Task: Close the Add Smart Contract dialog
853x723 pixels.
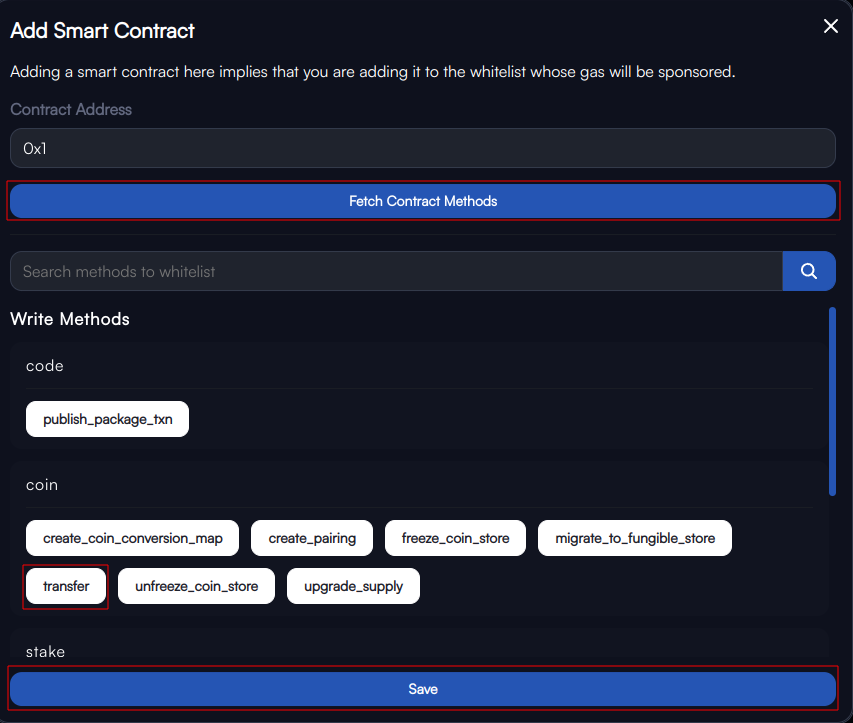Action: pyautogui.click(x=830, y=26)
